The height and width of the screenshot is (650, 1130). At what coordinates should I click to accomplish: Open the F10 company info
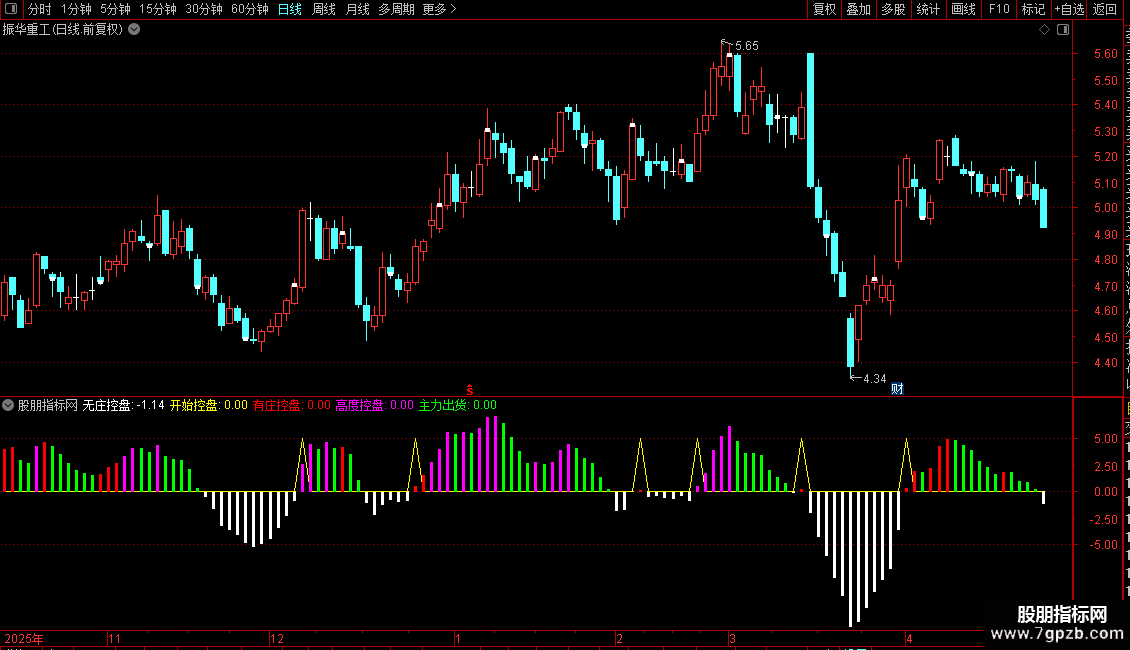click(x=999, y=9)
